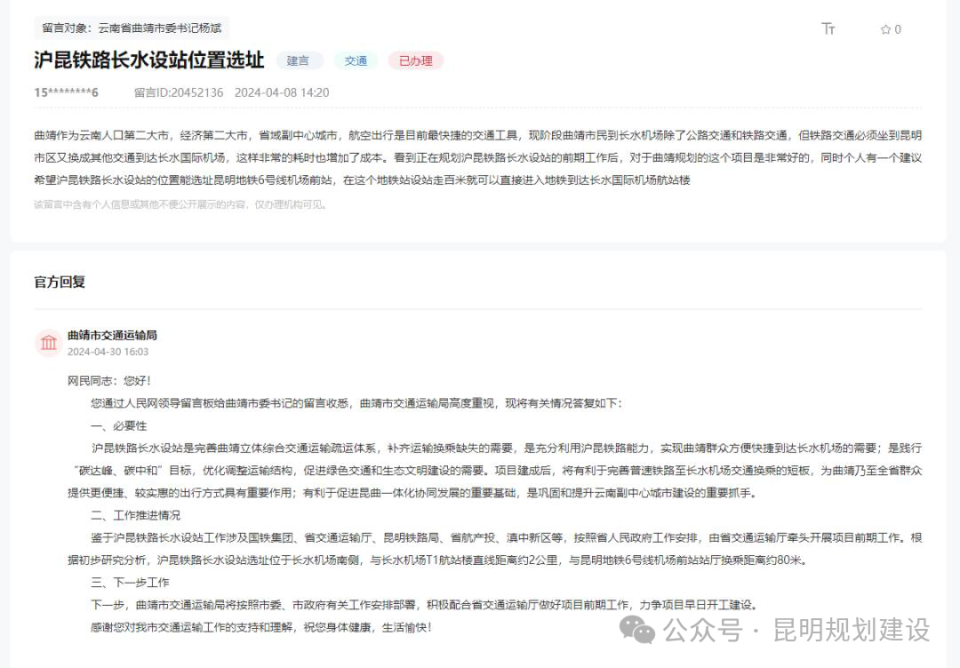960x668 pixels.
Task: Select the 交通 category tag
Action: (356, 60)
